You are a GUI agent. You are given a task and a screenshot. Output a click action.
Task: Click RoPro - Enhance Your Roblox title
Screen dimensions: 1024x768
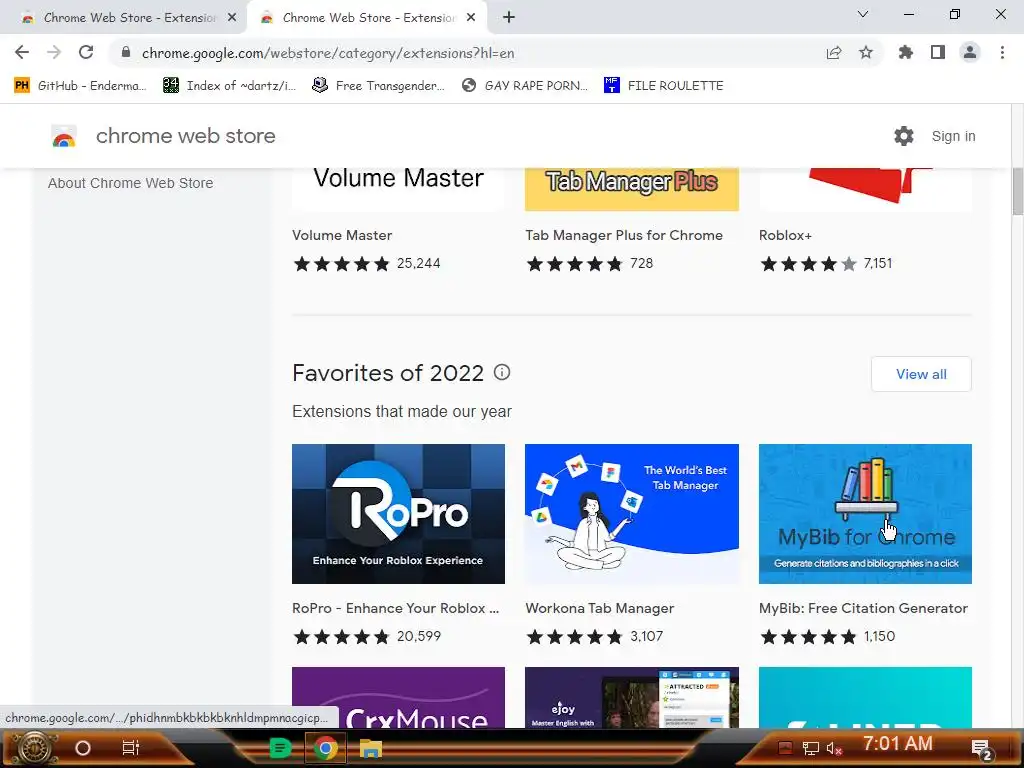point(395,608)
